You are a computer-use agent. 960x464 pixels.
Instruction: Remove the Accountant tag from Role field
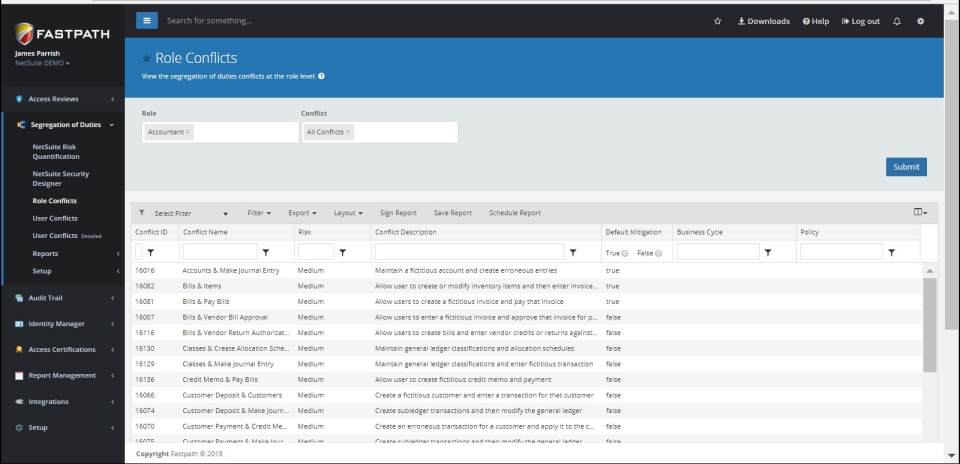coord(188,132)
